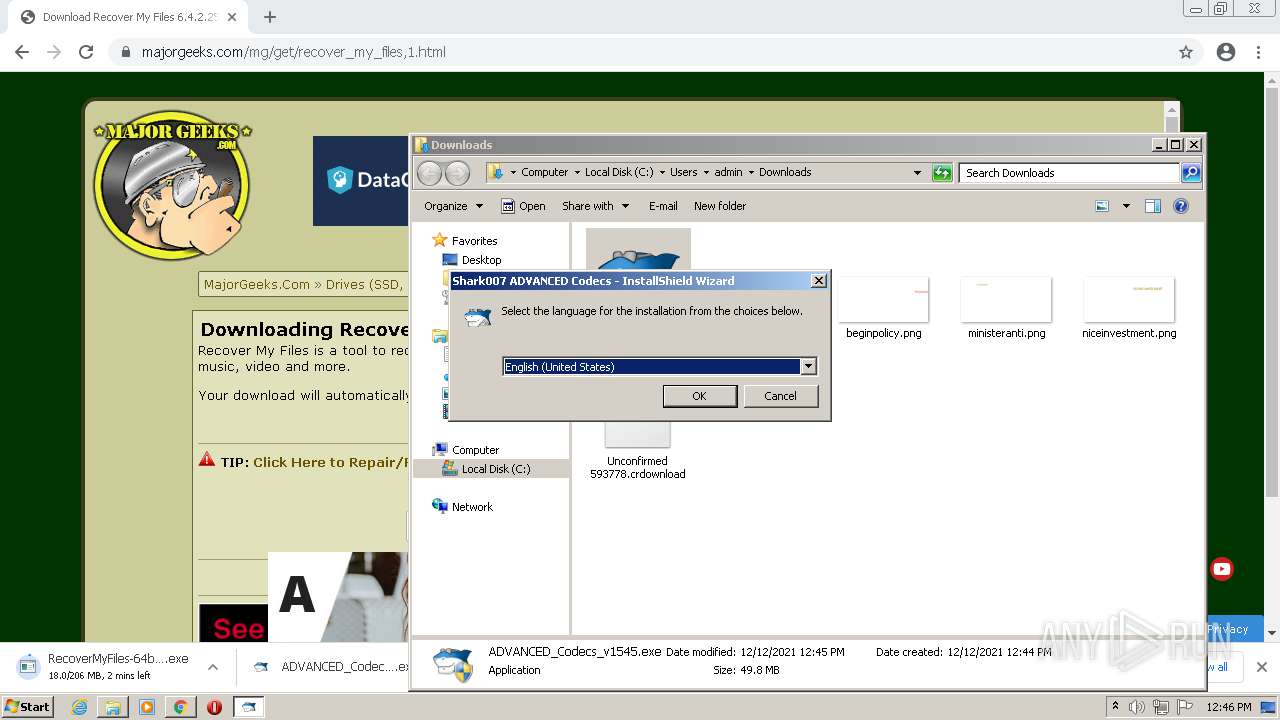Confirm language with the OK button
This screenshot has height=720, width=1280.
click(x=699, y=396)
